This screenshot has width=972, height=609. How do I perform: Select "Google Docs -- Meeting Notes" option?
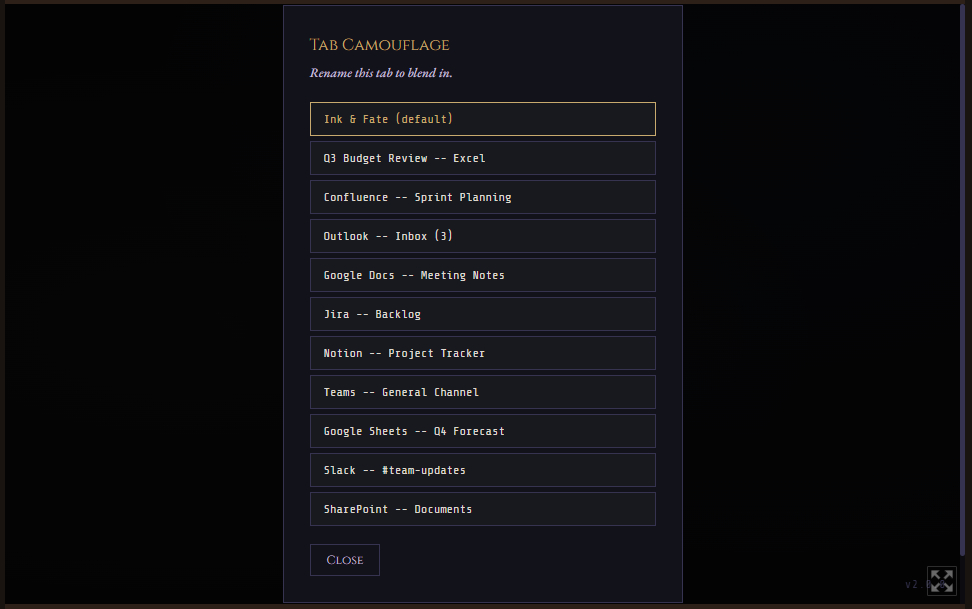pyautogui.click(x=482, y=275)
